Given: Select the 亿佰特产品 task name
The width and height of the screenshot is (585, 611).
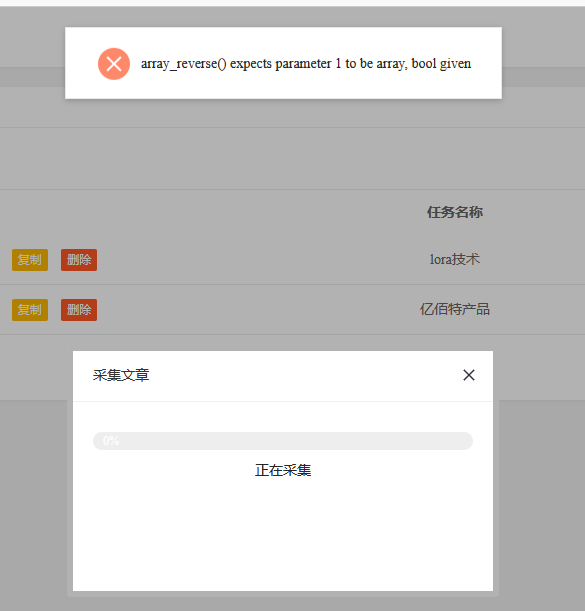Looking at the screenshot, I should point(454,309).
